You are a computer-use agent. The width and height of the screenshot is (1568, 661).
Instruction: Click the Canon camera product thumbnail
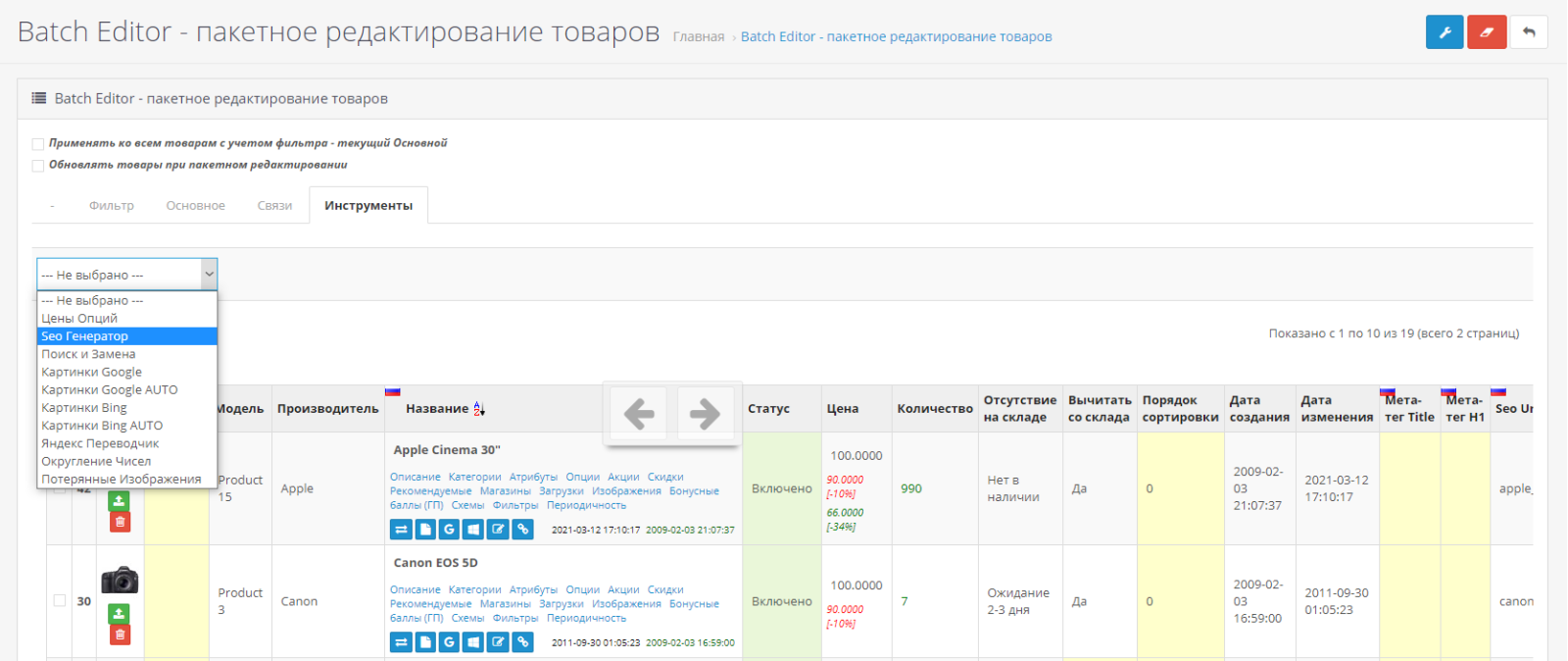(120, 580)
